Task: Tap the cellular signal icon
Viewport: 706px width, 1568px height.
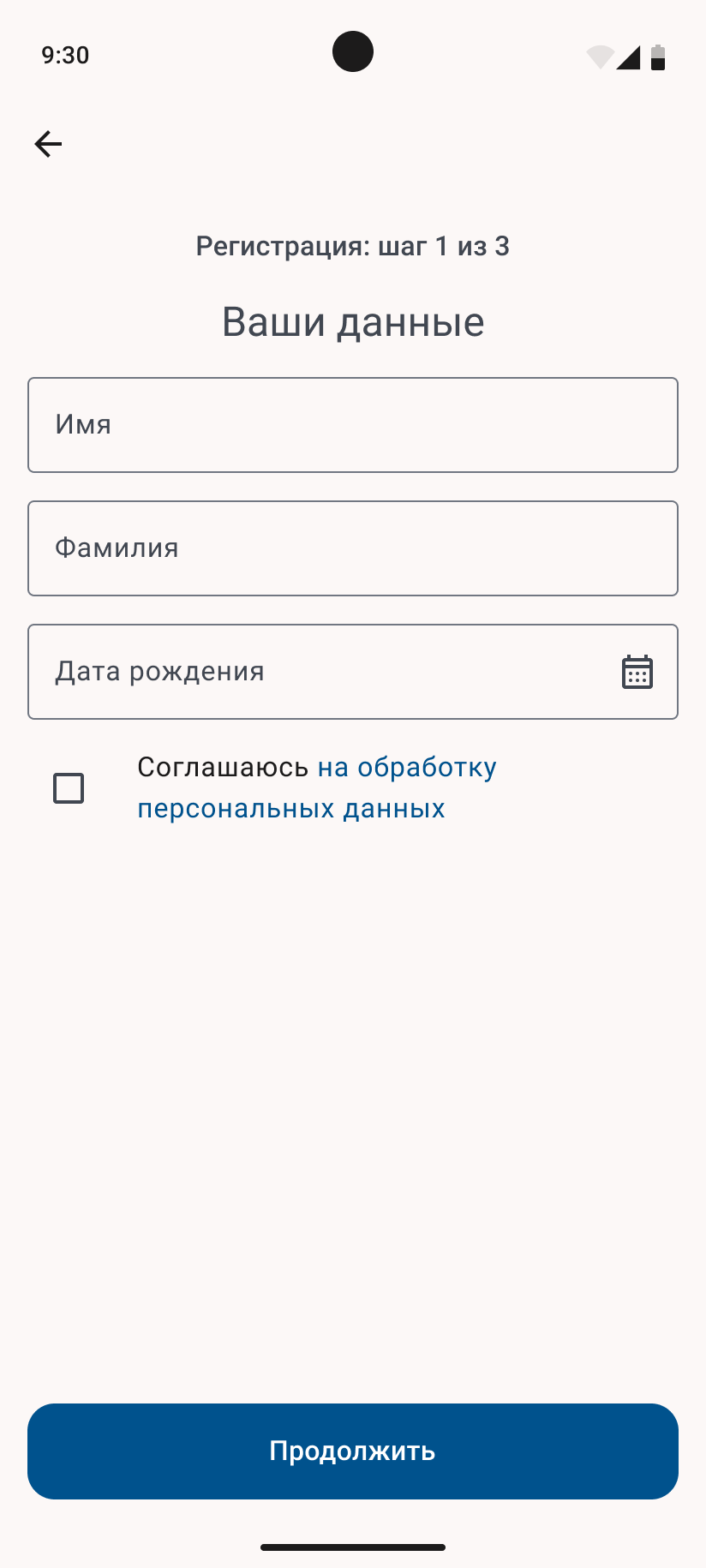Action: pos(628,57)
